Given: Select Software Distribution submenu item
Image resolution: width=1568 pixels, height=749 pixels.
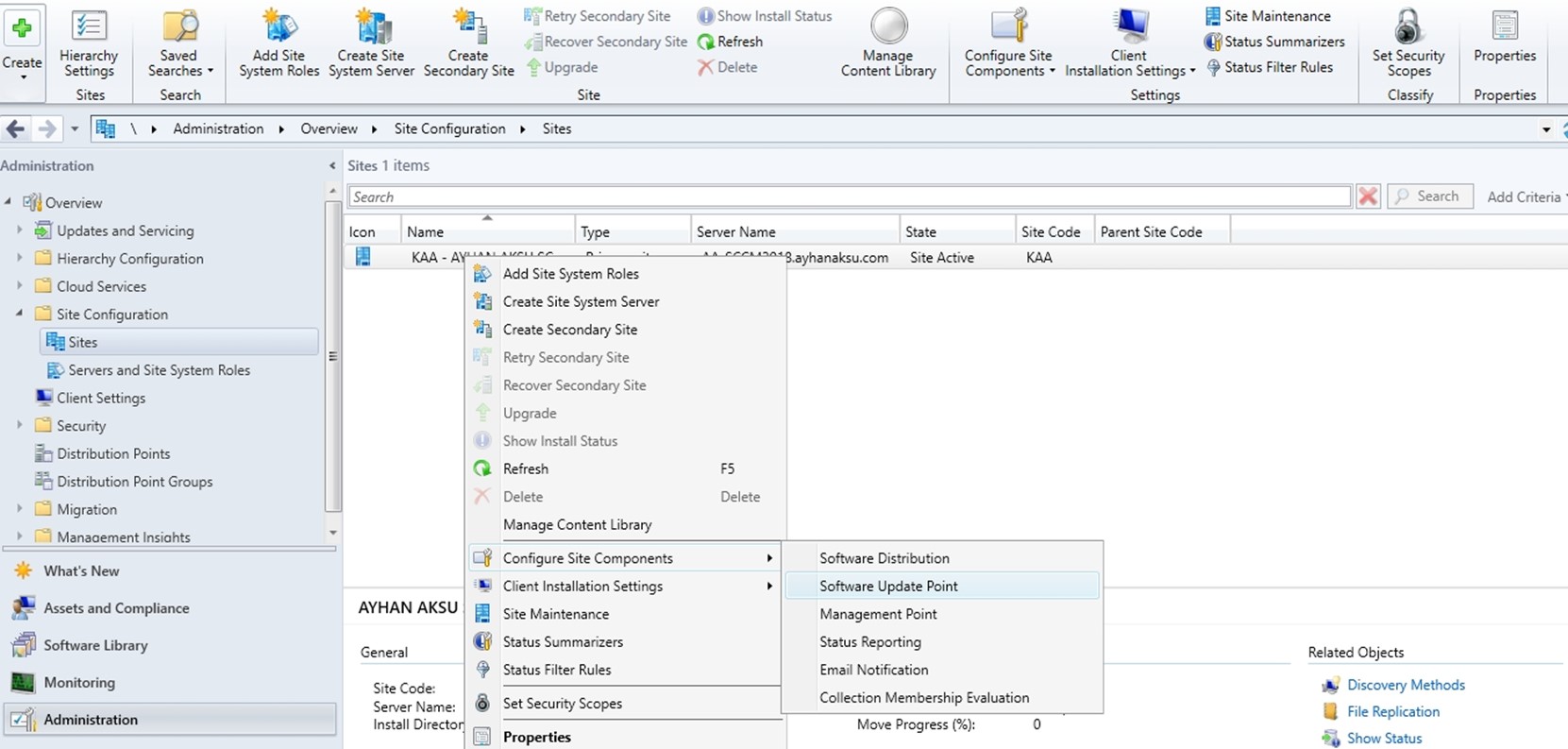Looking at the screenshot, I should coord(942,558).
